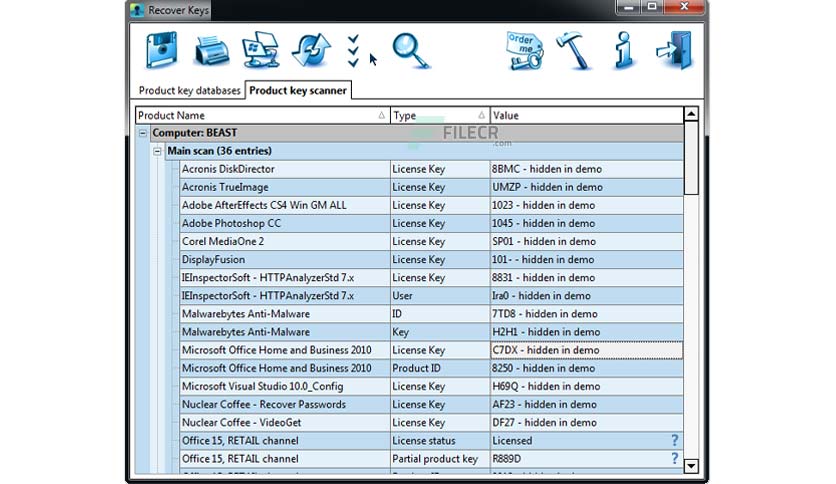Image resolution: width=836 pixels, height=484 pixels.
Task: Select Microsoft Visual Studio 10.0_Config row
Action: [x=431, y=386]
